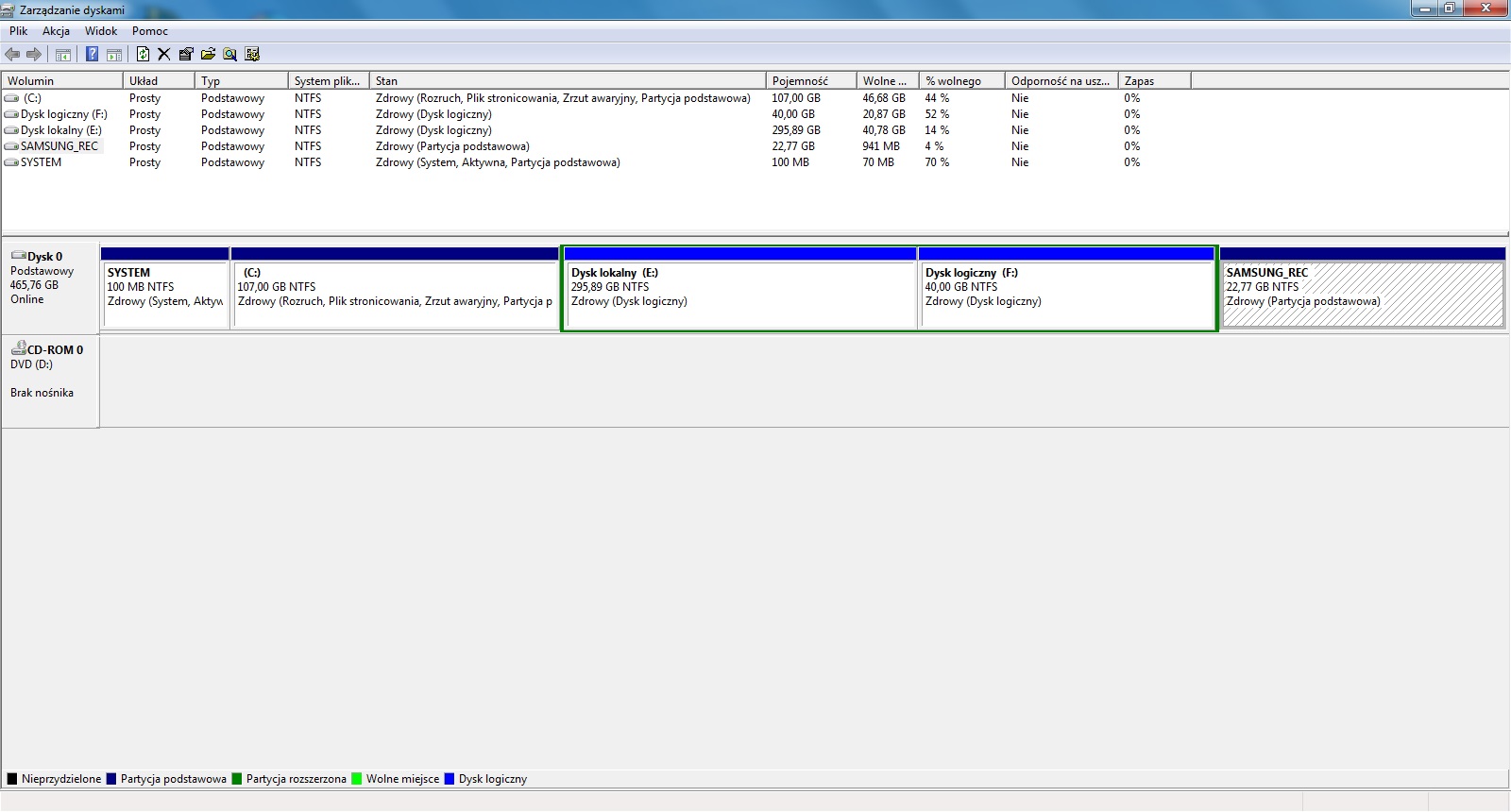
Task: Click the green Partycja rozszerzona legend swatch
Action: pos(237,779)
